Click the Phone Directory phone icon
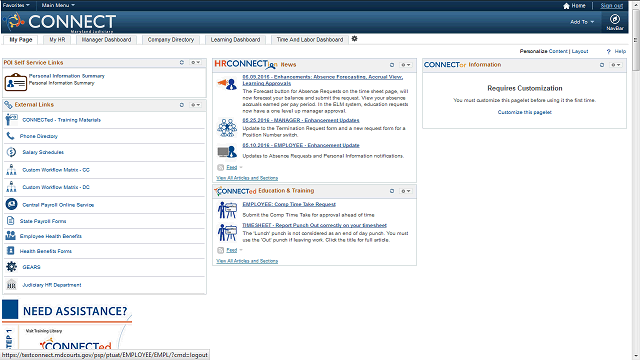Image resolution: width=640 pixels, height=360 pixels. pyautogui.click(x=10, y=136)
